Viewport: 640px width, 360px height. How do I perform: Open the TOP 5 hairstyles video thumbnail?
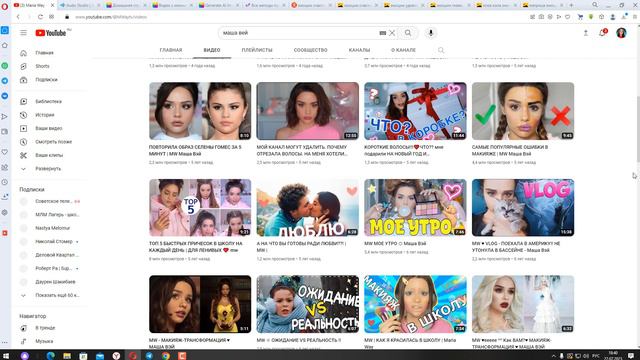click(x=200, y=207)
